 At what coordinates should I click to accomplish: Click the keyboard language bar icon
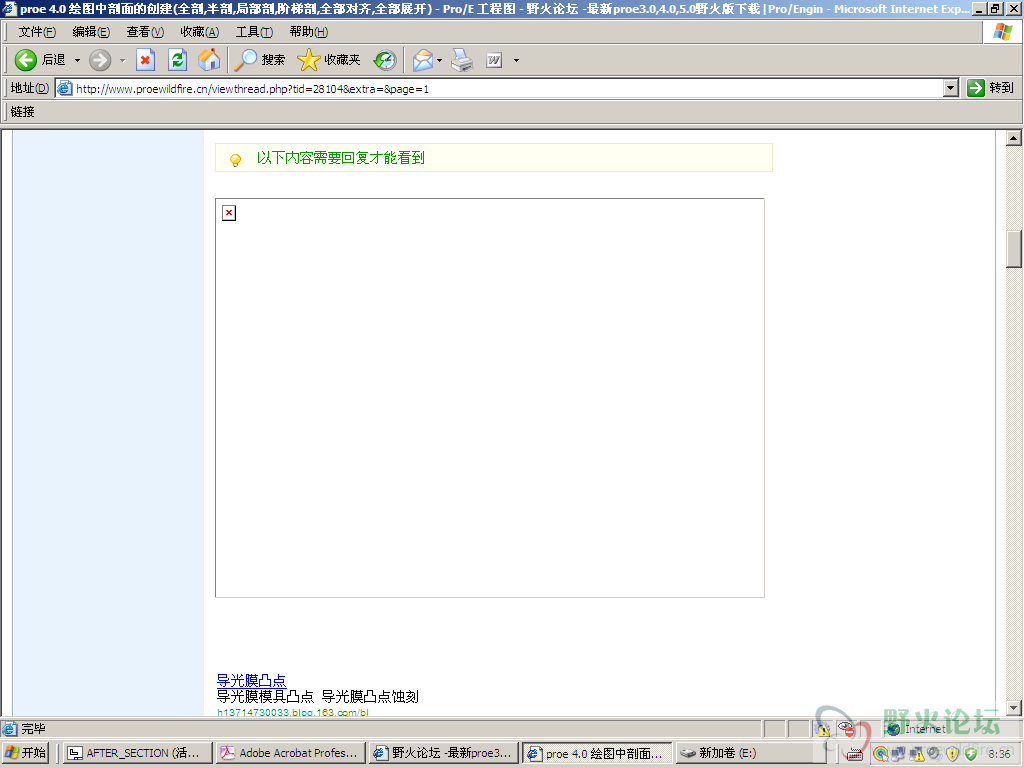pyautogui.click(x=855, y=754)
